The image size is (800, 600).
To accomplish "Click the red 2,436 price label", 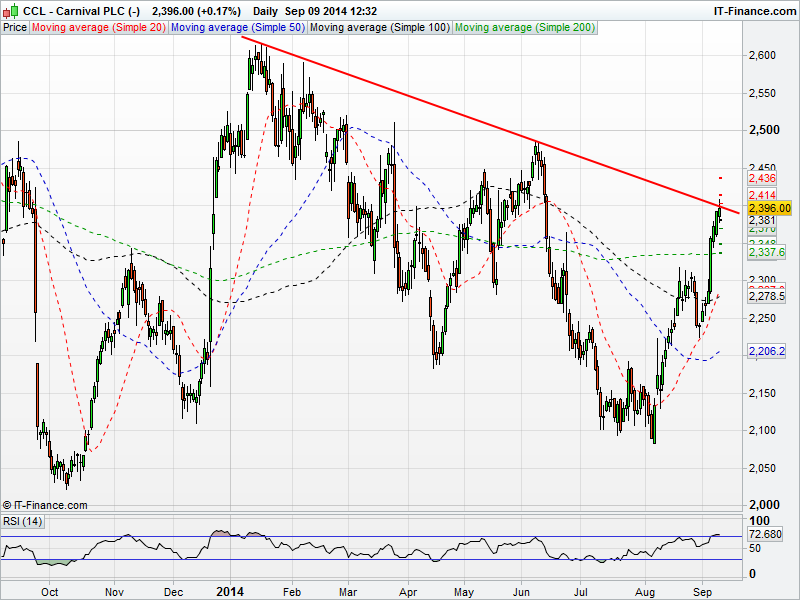I will pyautogui.click(x=762, y=178).
